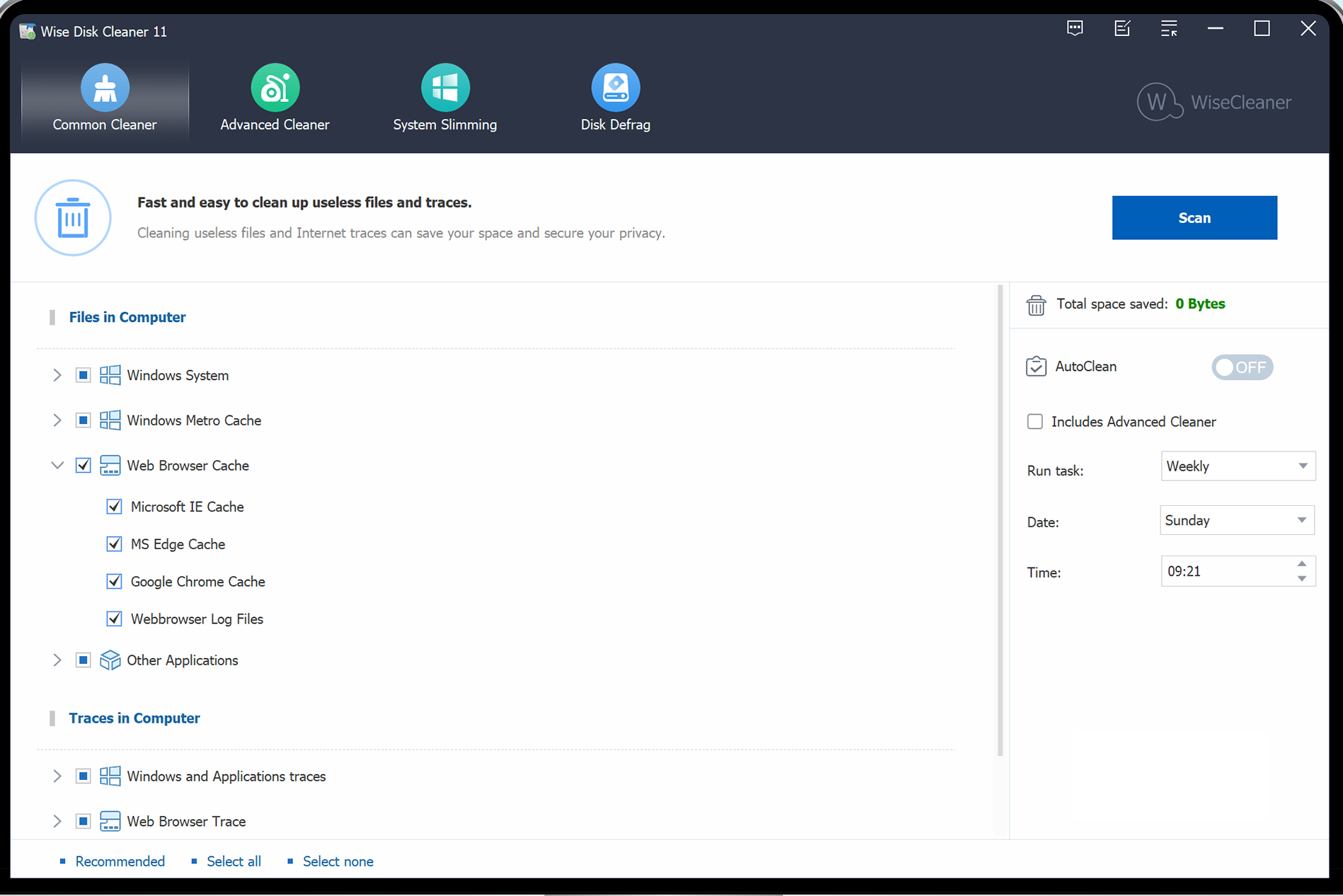Click the Web Browser Cache category icon
This screenshot has width=1343, height=896.
[110, 466]
